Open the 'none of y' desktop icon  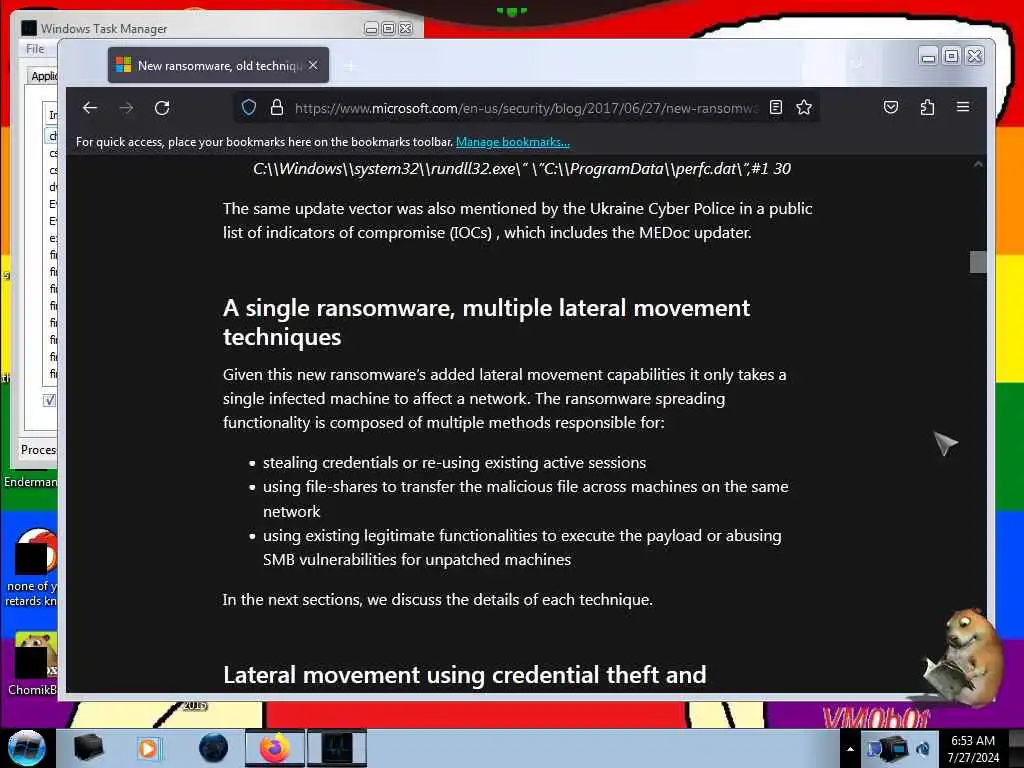point(33,567)
